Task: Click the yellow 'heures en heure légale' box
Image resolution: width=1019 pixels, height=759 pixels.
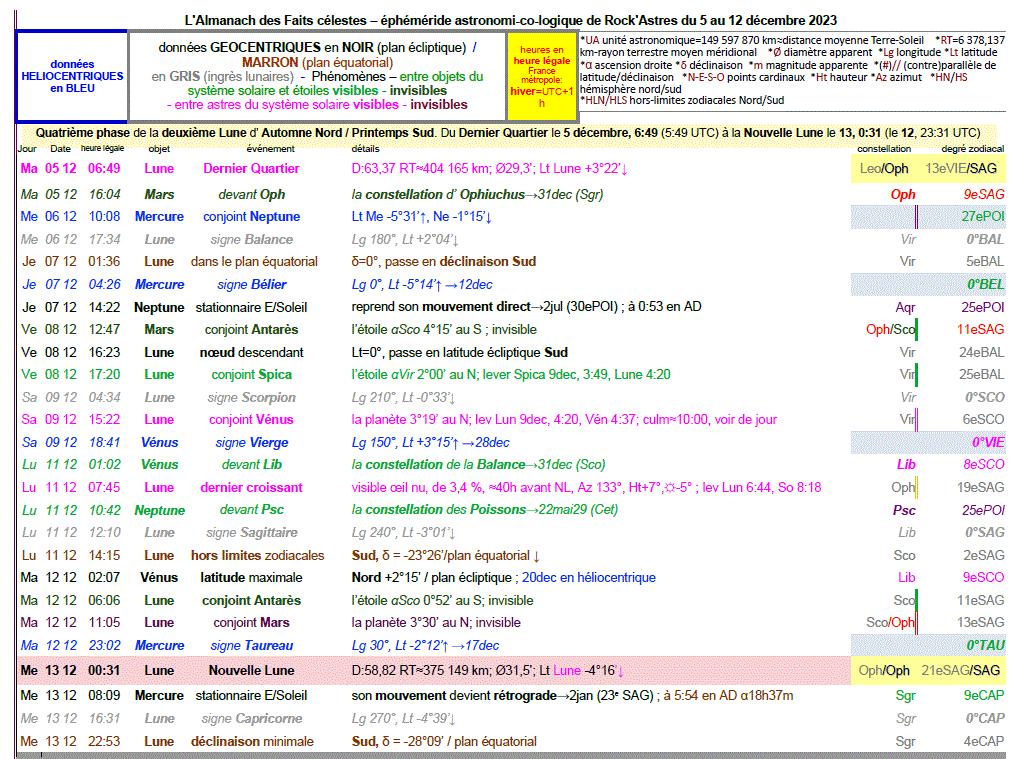Action: point(541,77)
